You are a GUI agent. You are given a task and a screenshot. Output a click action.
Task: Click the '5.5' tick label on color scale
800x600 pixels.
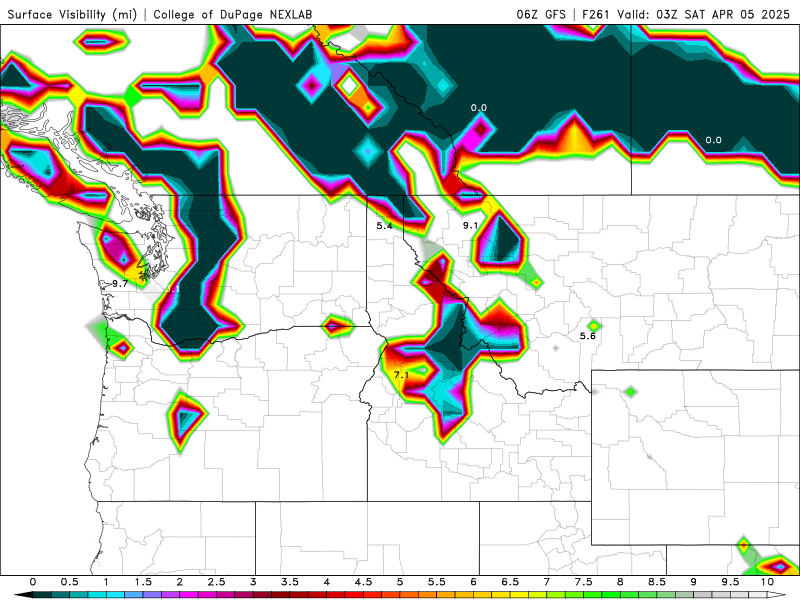point(437,582)
